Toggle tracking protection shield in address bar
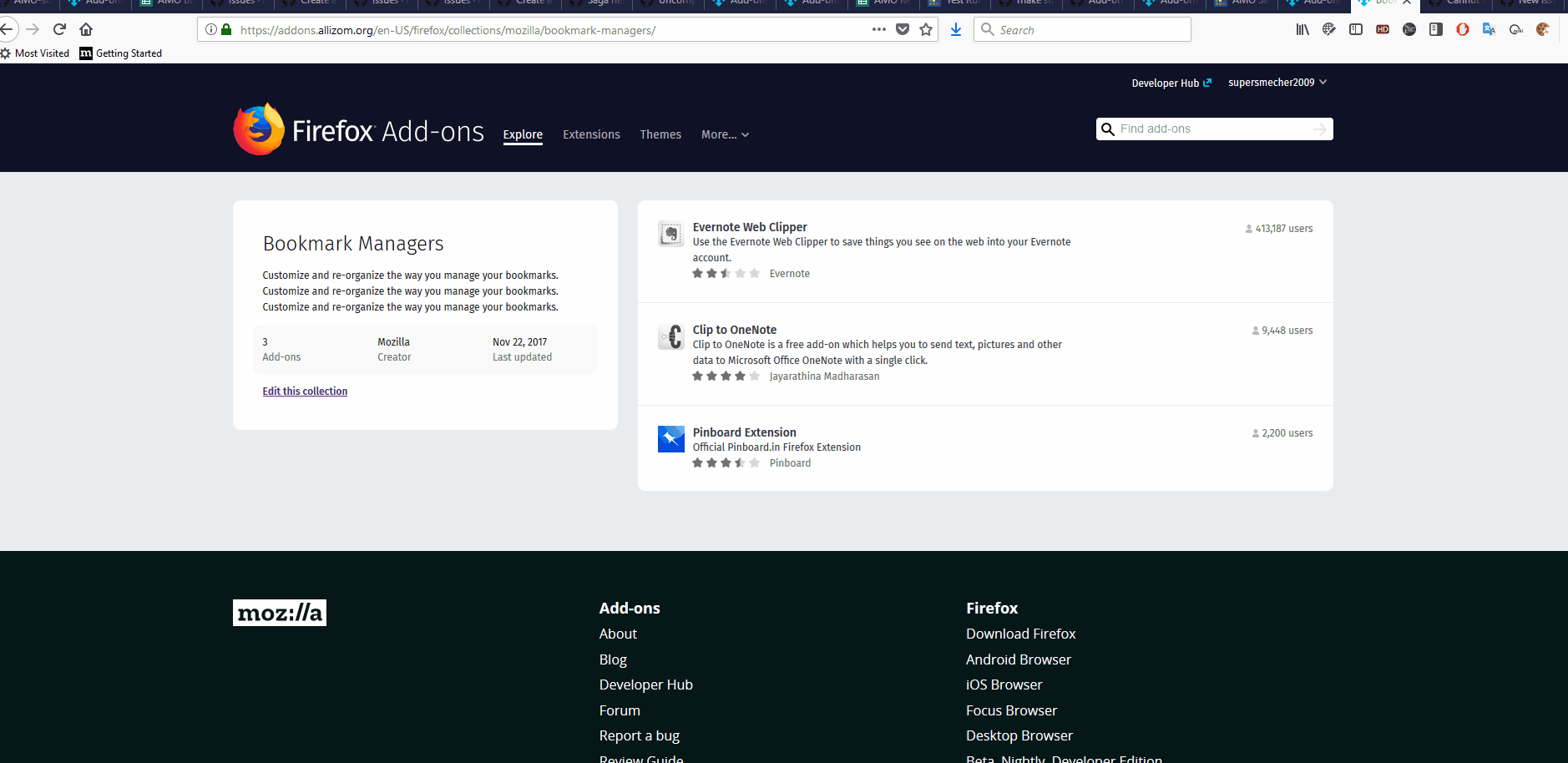The height and width of the screenshot is (763, 1568). click(x=903, y=28)
